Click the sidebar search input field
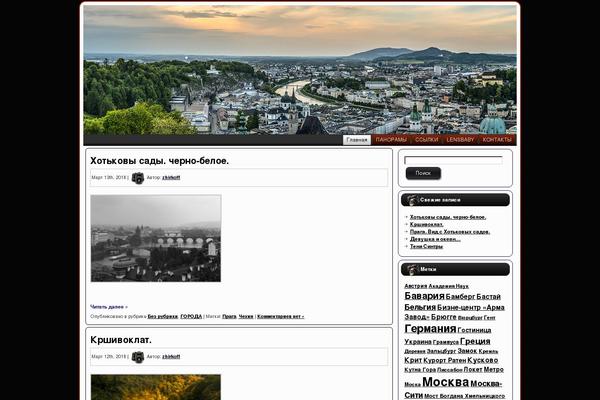The height and width of the screenshot is (400, 600). pyautogui.click(x=453, y=160)
